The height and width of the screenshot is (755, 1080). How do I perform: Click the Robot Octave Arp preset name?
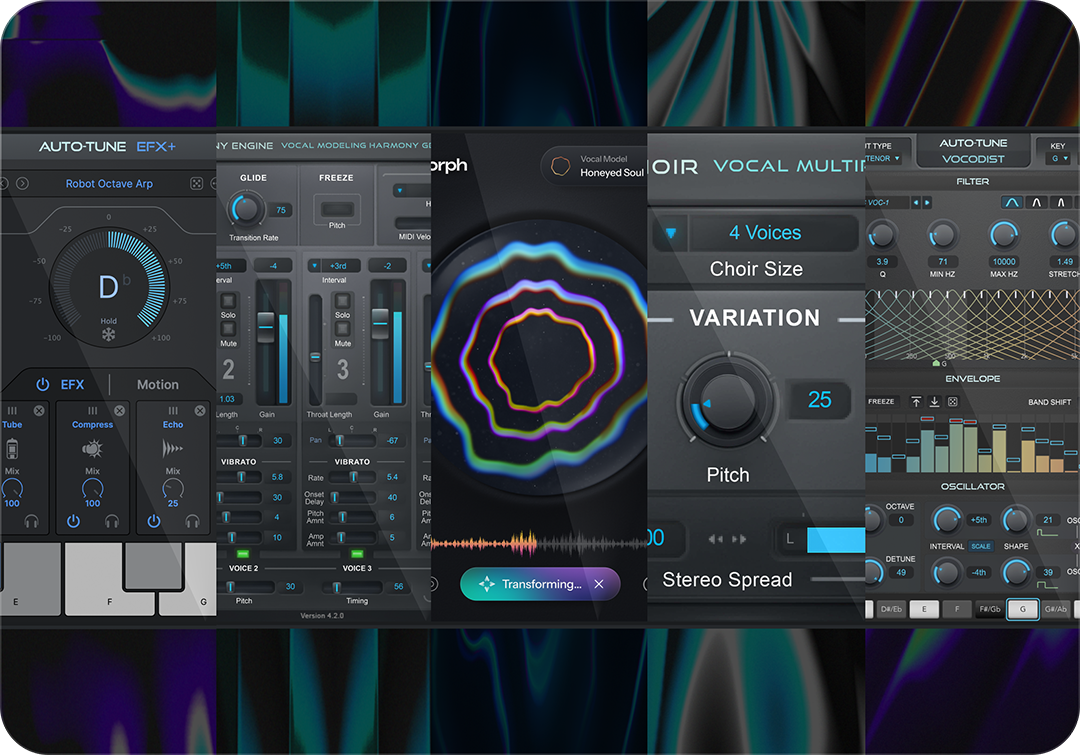(x=109, y=184)
